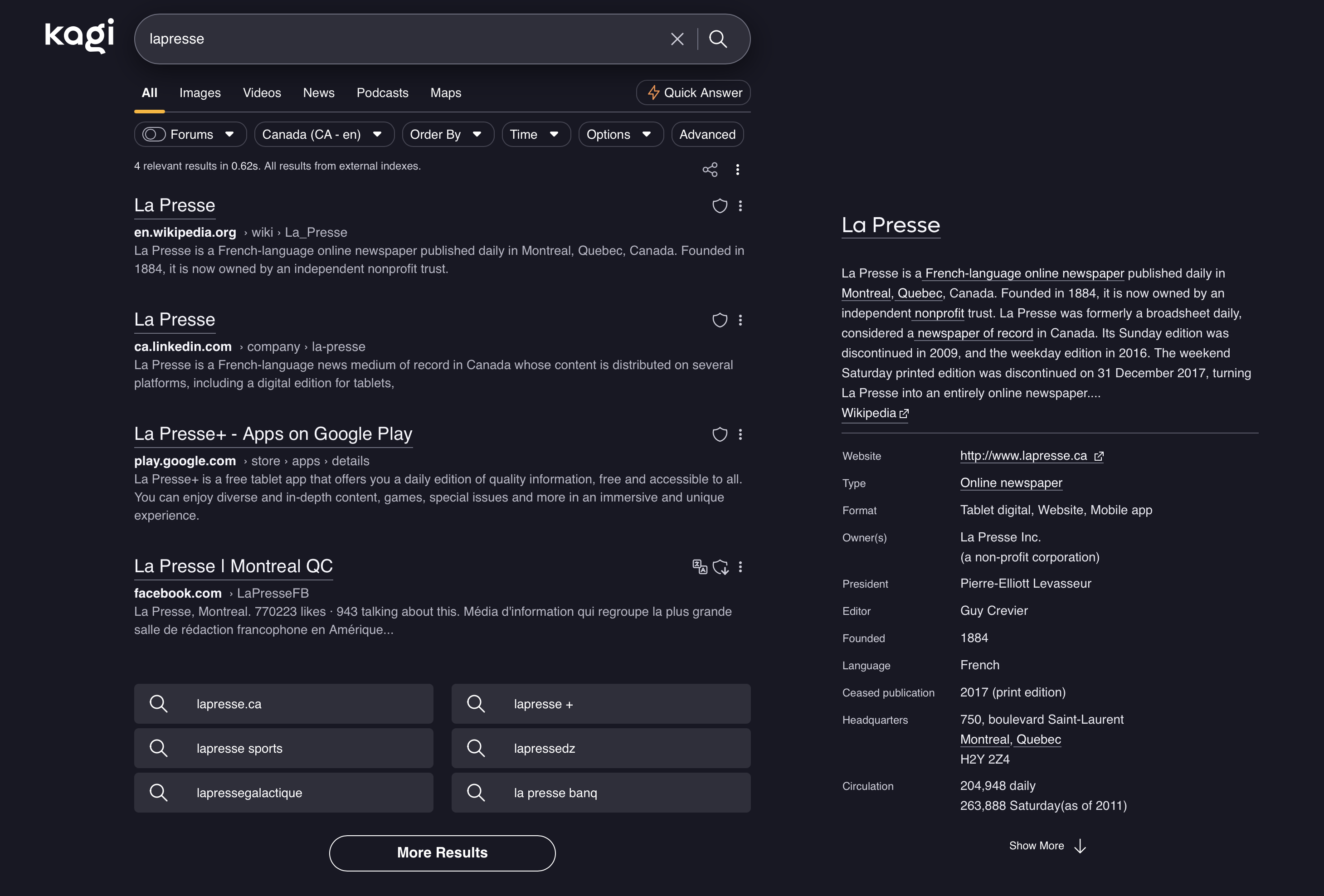The image size is (1324, 896).
Task: Open the Order By dropdown
Action: click(x=448, y=134)
